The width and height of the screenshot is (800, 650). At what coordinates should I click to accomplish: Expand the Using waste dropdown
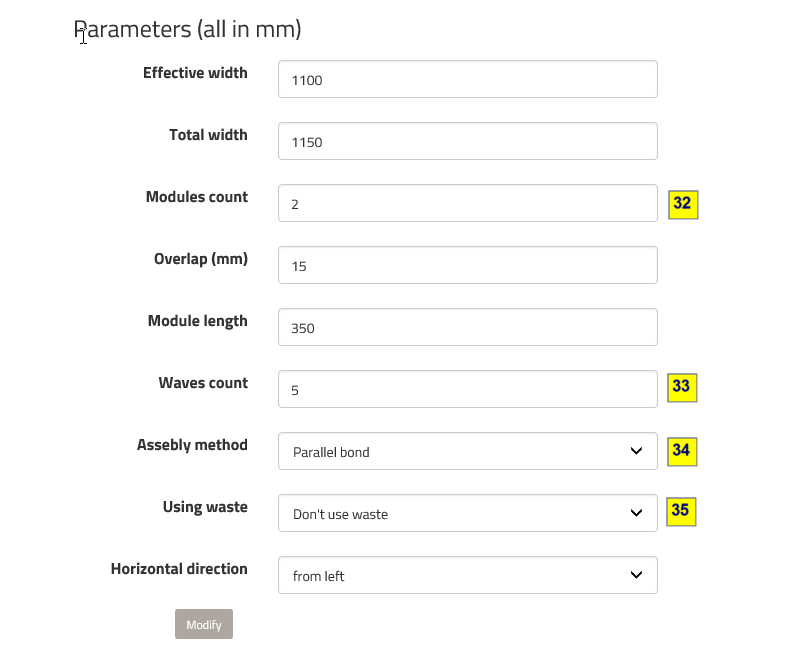pyautogui.click(x=467, y=514)
